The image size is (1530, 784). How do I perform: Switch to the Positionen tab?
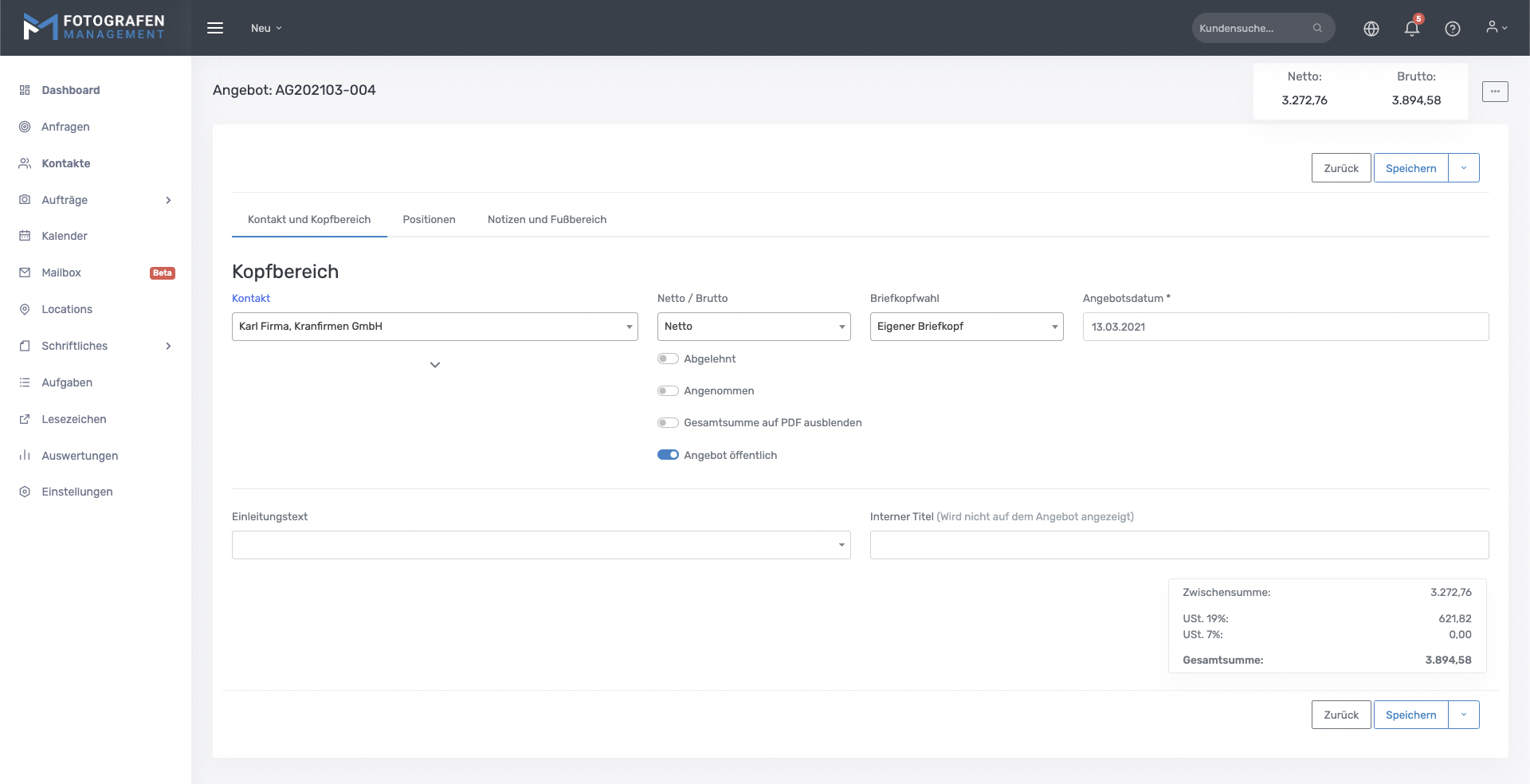[x=429, y=219]
